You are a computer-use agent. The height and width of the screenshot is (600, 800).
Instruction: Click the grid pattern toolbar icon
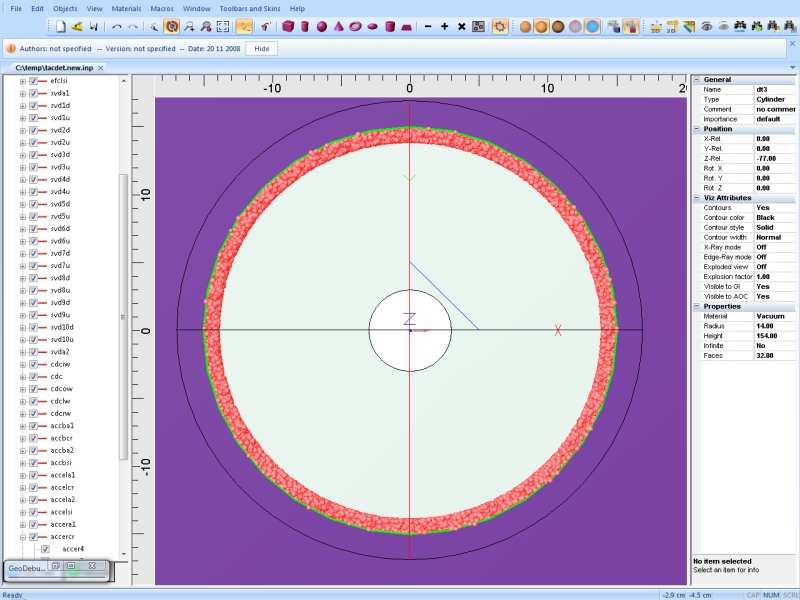[479, 27]
